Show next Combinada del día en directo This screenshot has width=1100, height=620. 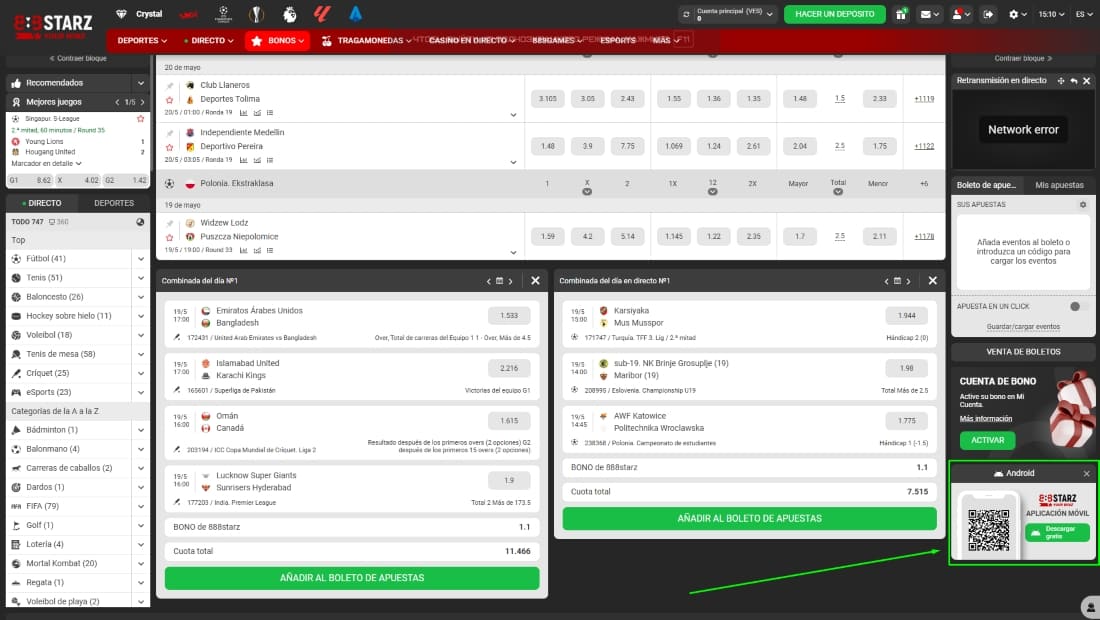[x=908, y=281]
